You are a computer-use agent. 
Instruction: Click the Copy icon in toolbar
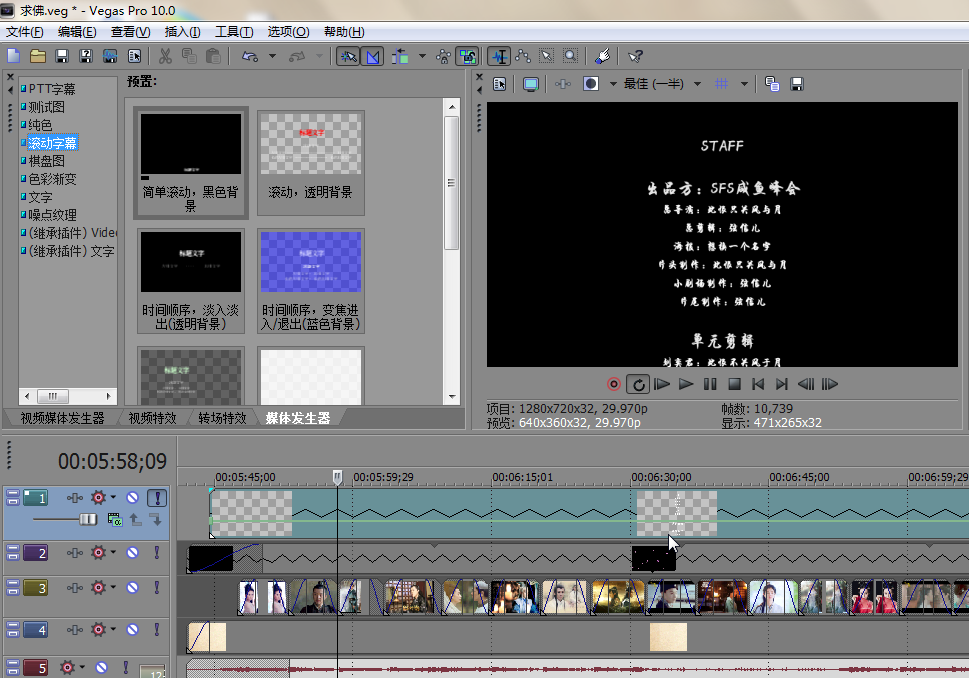[189, 56]
